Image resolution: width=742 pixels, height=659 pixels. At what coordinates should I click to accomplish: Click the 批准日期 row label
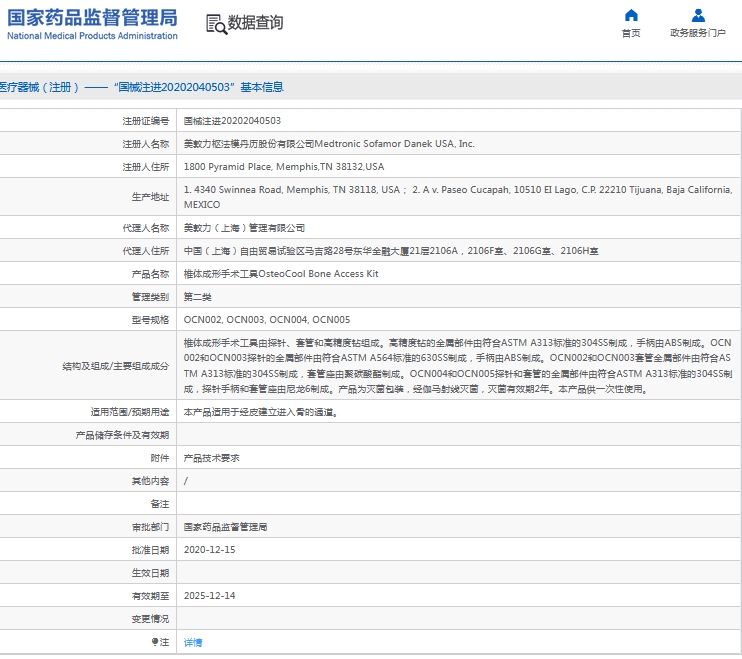(150, 550)
